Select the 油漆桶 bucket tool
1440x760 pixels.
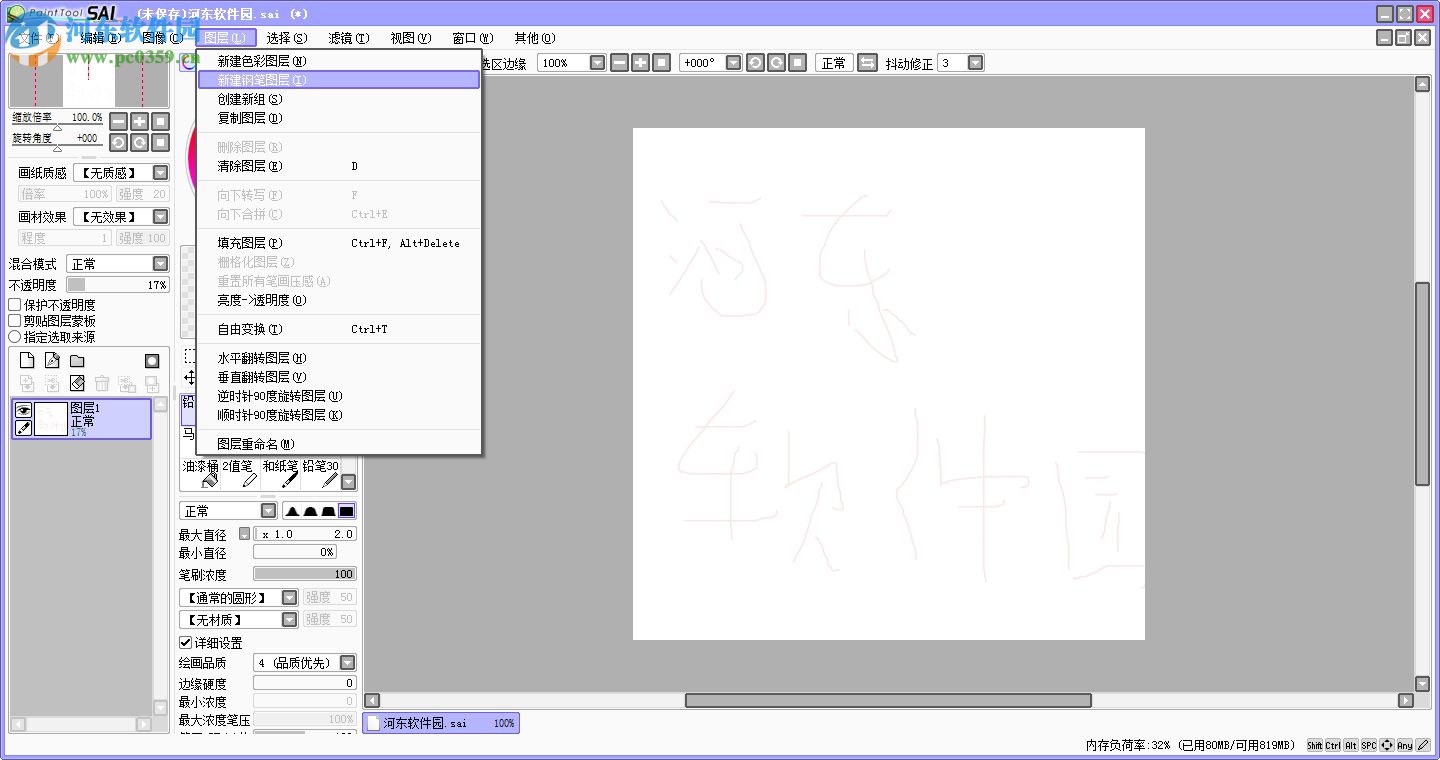click(200, 473)
